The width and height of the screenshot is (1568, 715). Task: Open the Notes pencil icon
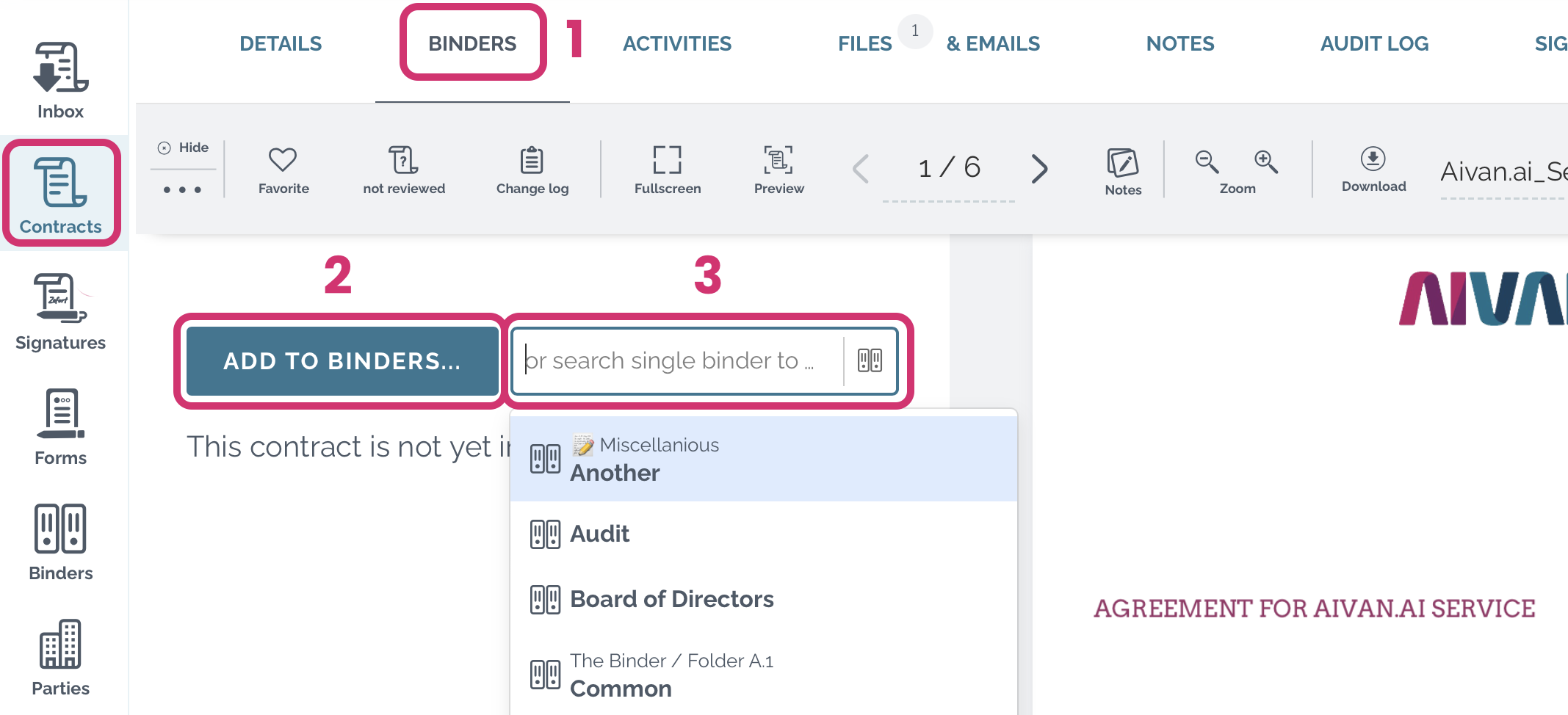(x=1123, y=171)
